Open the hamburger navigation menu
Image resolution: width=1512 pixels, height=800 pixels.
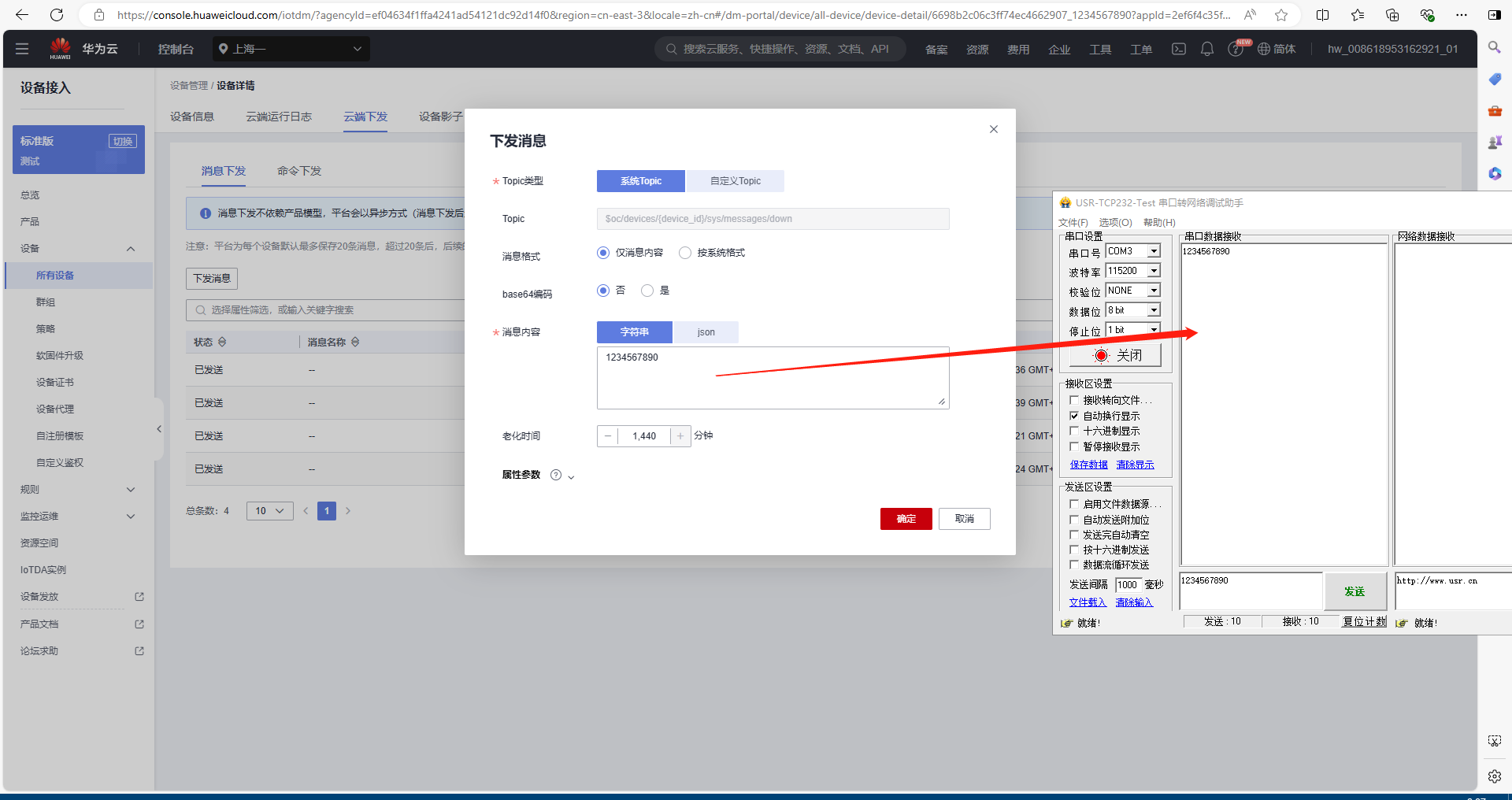coord(22,49)
